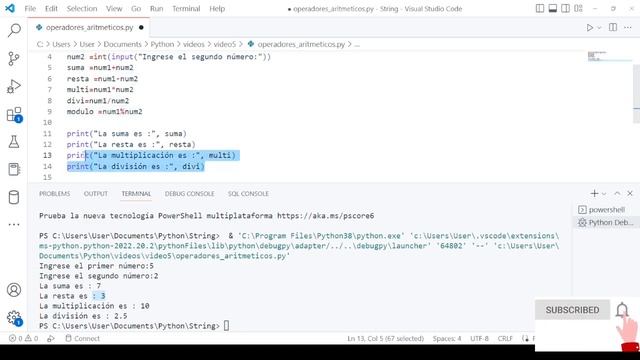This screenshot has height=360, width=640.
Task: Open the SQL database view
Action: (x=14, y=197)
